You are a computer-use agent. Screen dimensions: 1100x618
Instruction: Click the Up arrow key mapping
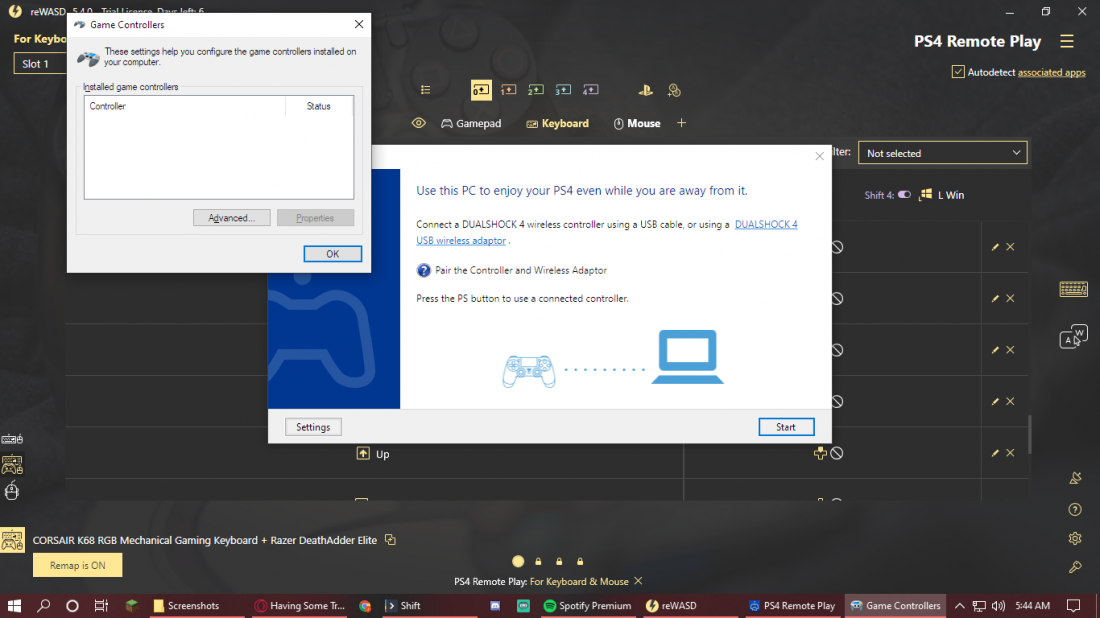click(x=373, y=454)
